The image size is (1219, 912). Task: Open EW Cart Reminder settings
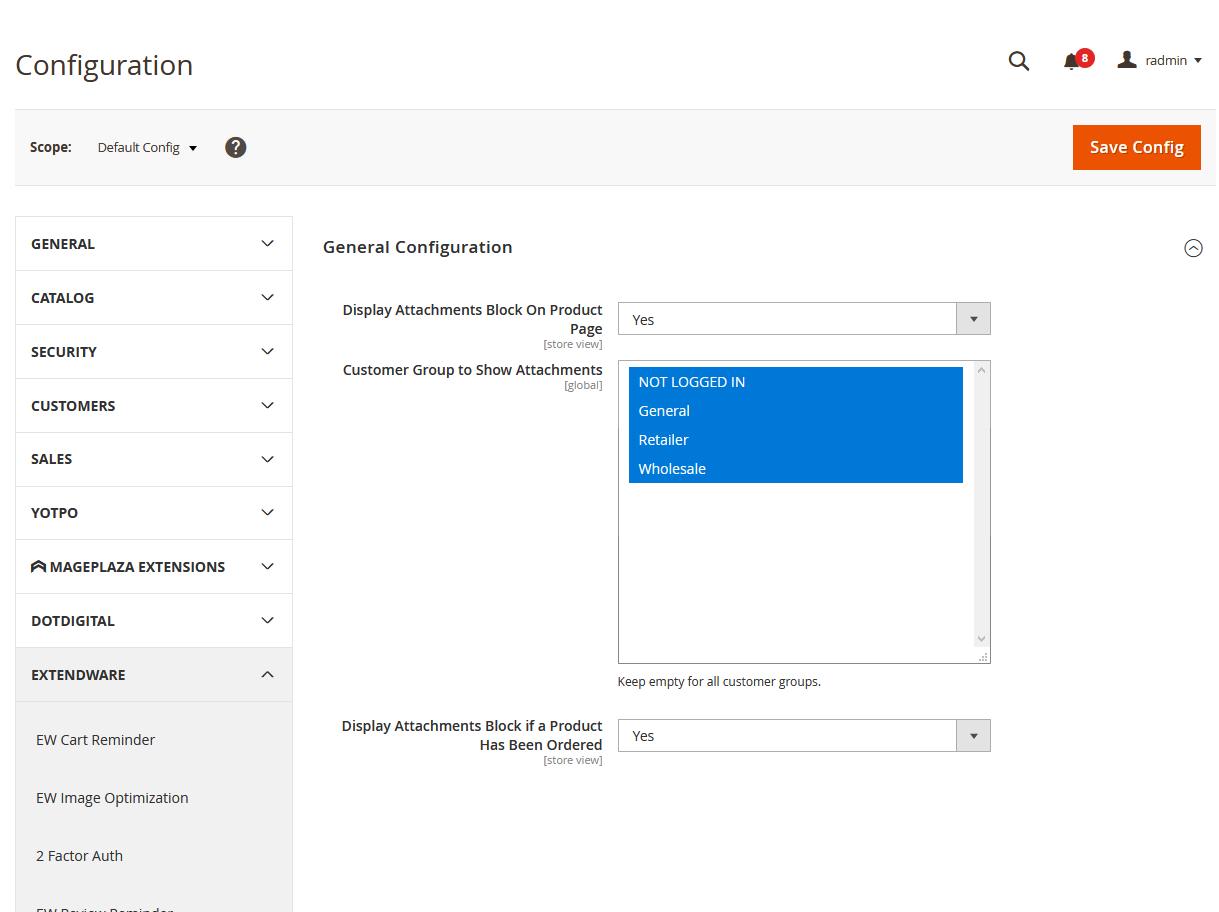click(95, 740)
